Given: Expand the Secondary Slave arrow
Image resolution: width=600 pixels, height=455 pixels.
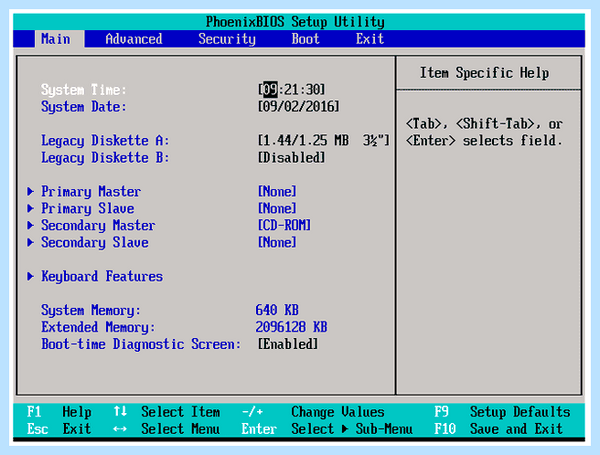Looking at the screenshot, I should (x=31, y=242).
